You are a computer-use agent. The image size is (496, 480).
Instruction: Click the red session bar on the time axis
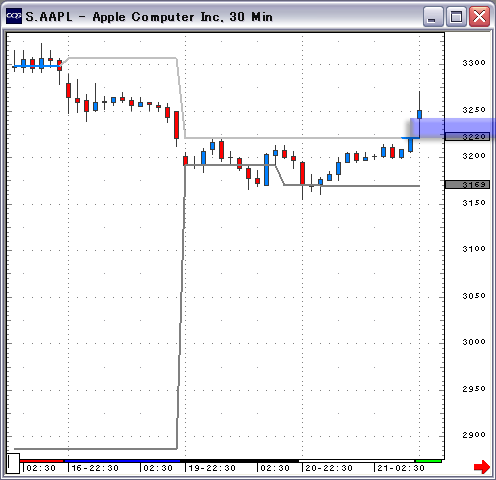(41, 461)
